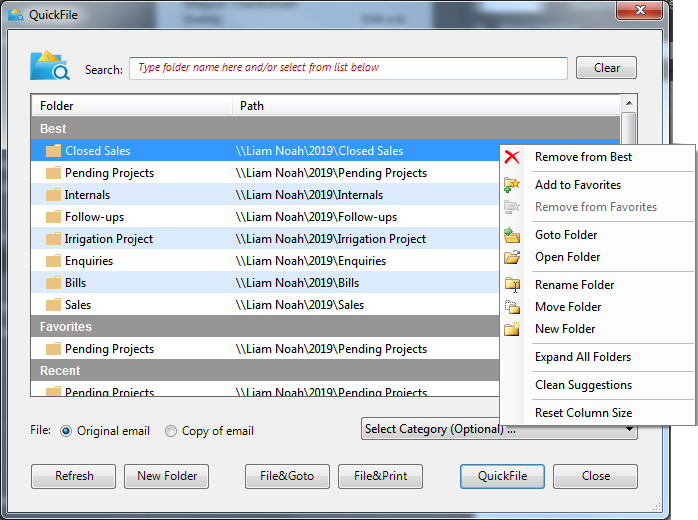Screen dimensions: 698x520
Task: Click the Open Folder icon in context menu
Action: [512, 257]
